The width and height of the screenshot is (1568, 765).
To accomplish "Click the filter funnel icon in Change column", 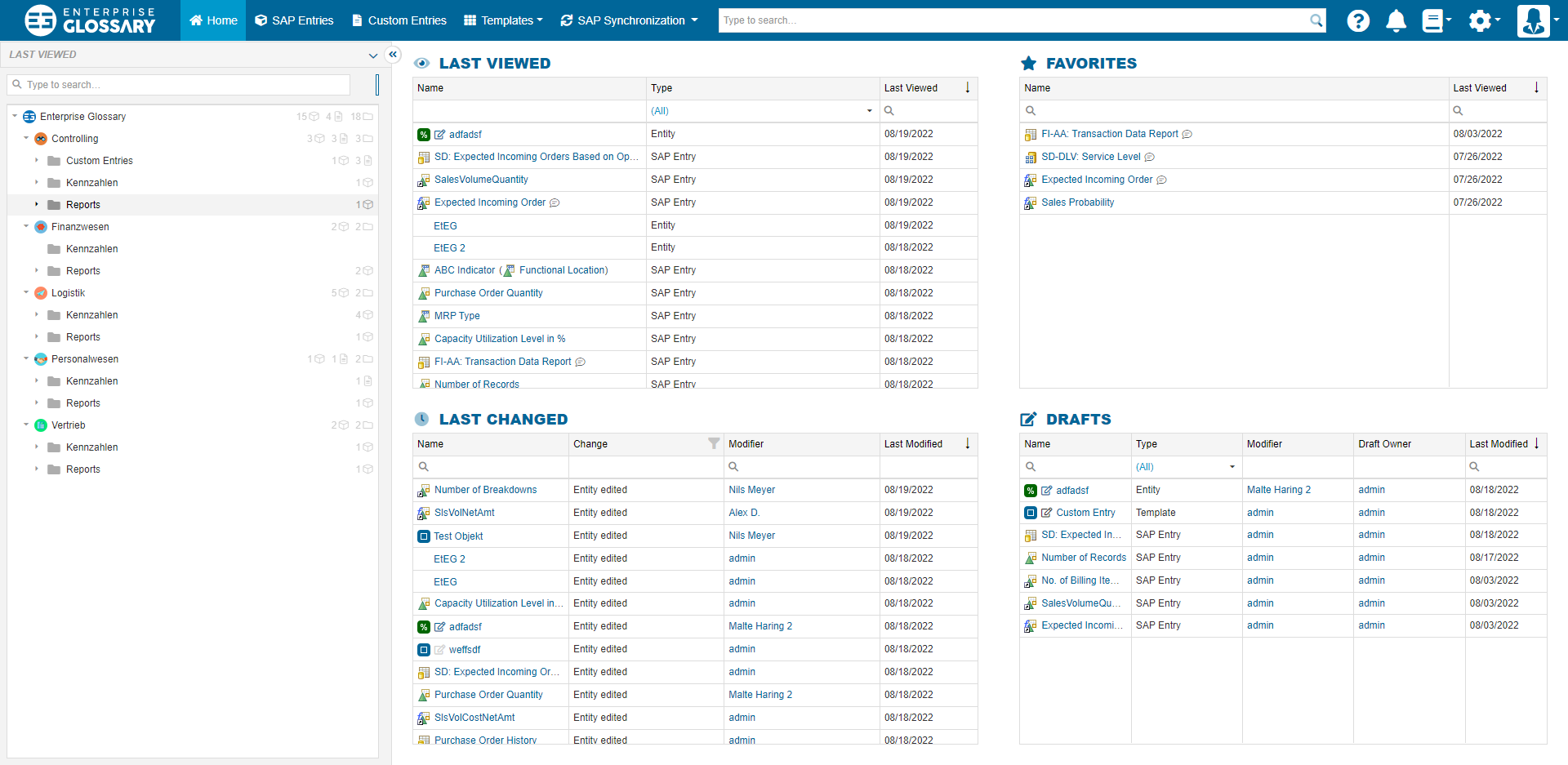I will click(714, 443).
